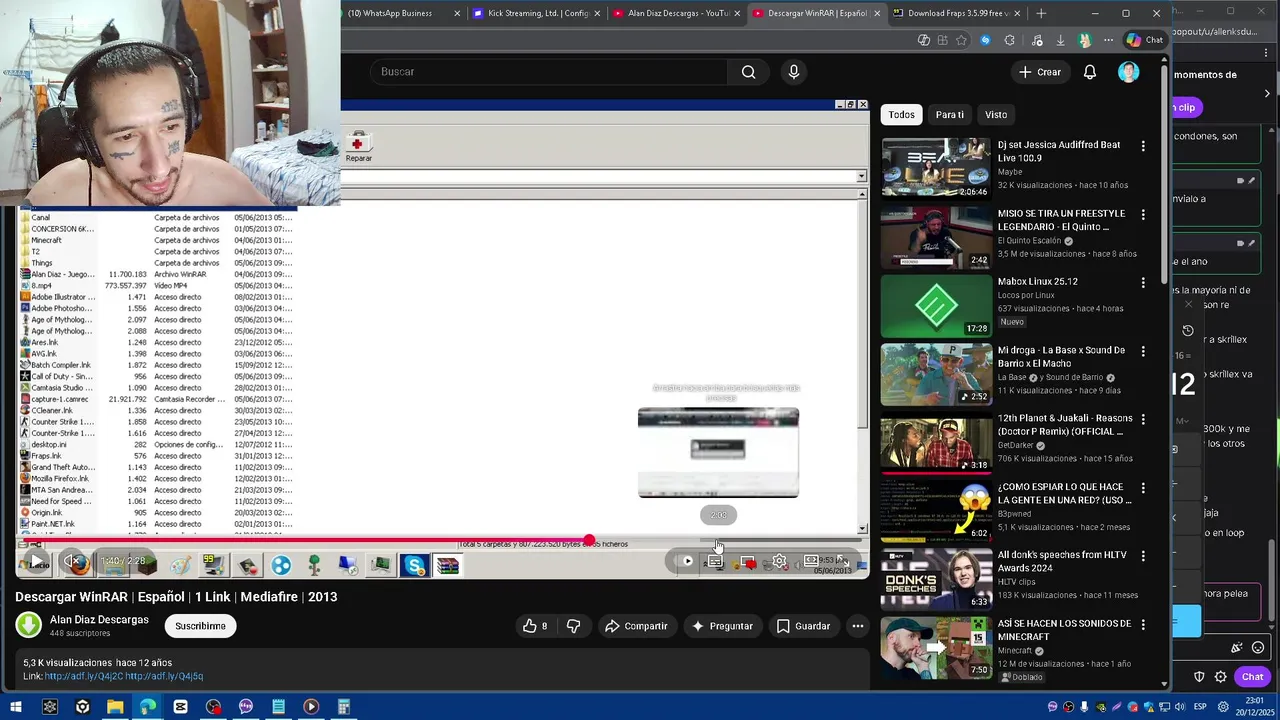This screenshot has height=720, width=1280.
Task: Open CapCut from taskbar
Action: [180, 707]
